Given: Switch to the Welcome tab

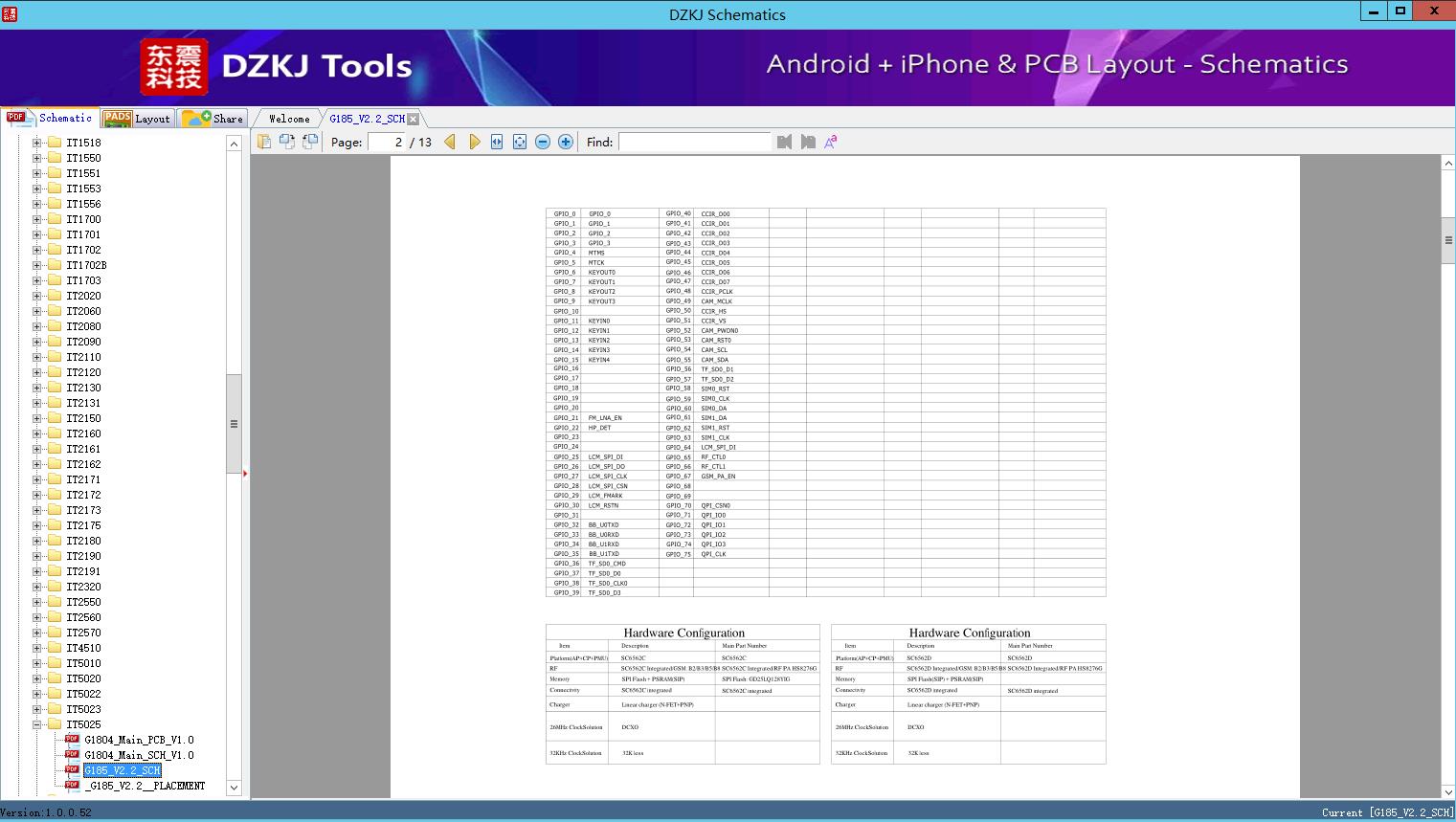Looking at the screenshot, I should [289, 119].
